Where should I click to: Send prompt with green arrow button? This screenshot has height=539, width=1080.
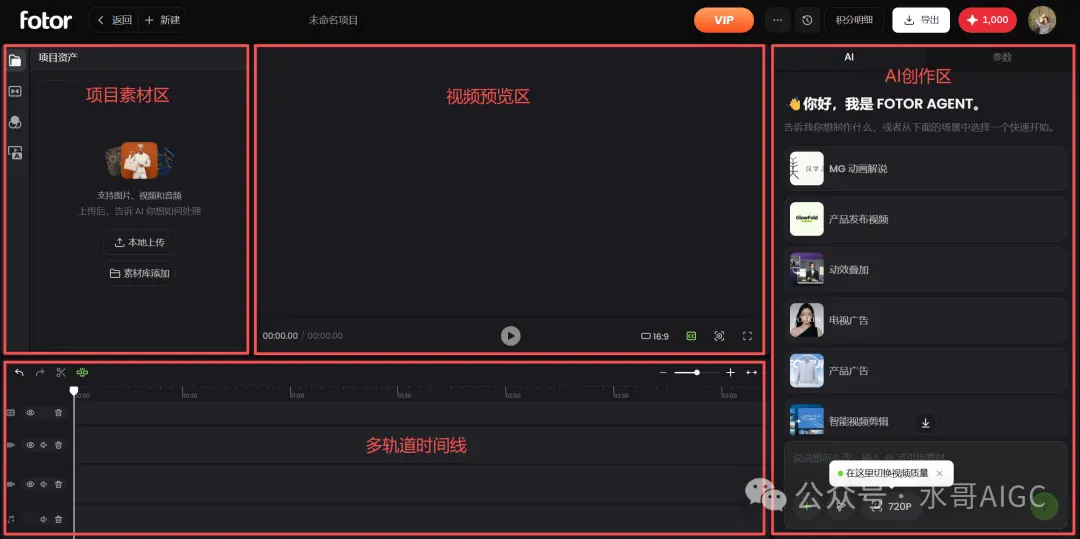pyautogui.click(x=1045, y=507)
